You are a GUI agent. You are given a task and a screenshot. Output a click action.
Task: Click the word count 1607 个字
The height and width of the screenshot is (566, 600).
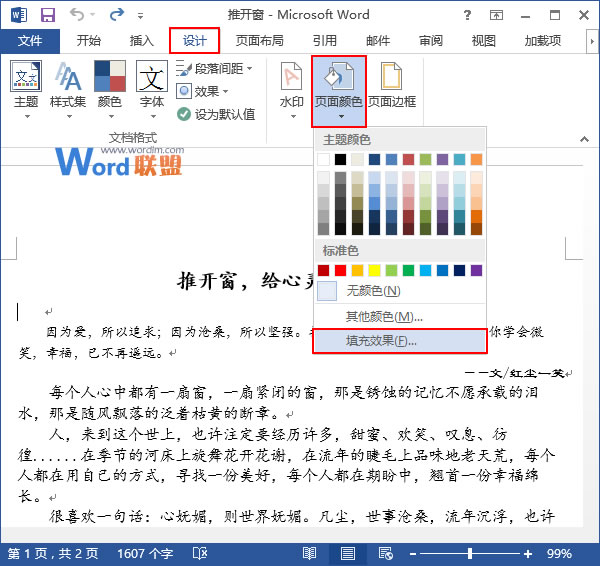click(145, 554)
